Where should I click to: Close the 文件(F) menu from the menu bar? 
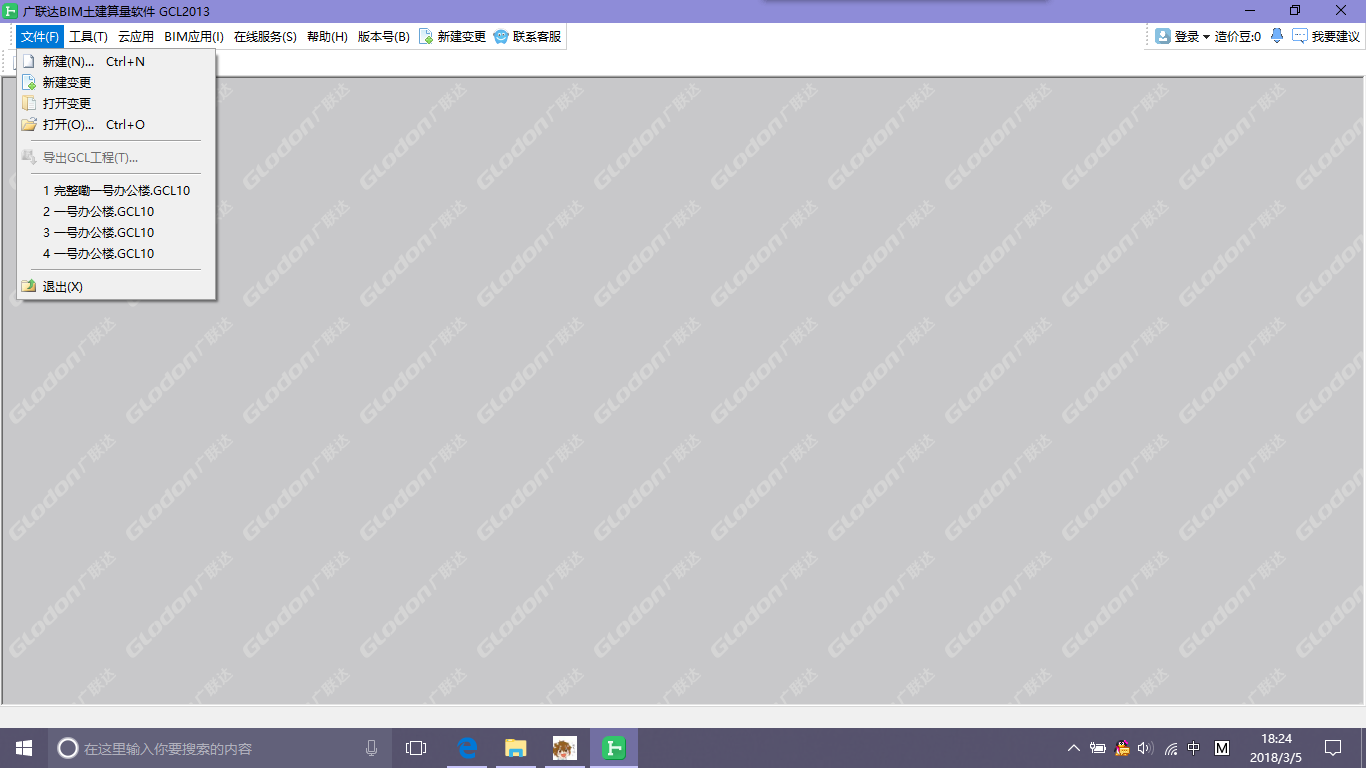pyautogui.click(x=40, y=37)
